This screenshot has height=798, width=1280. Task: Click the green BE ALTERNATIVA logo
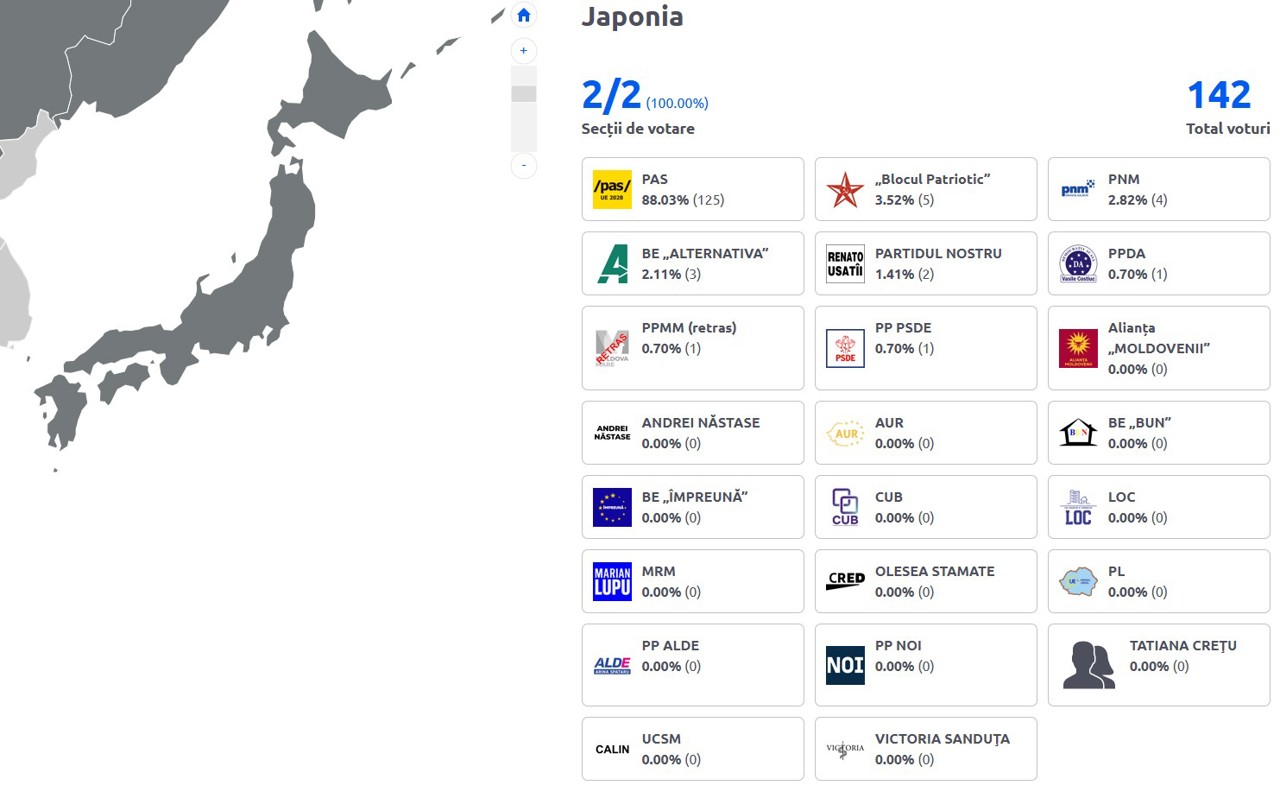612,264
